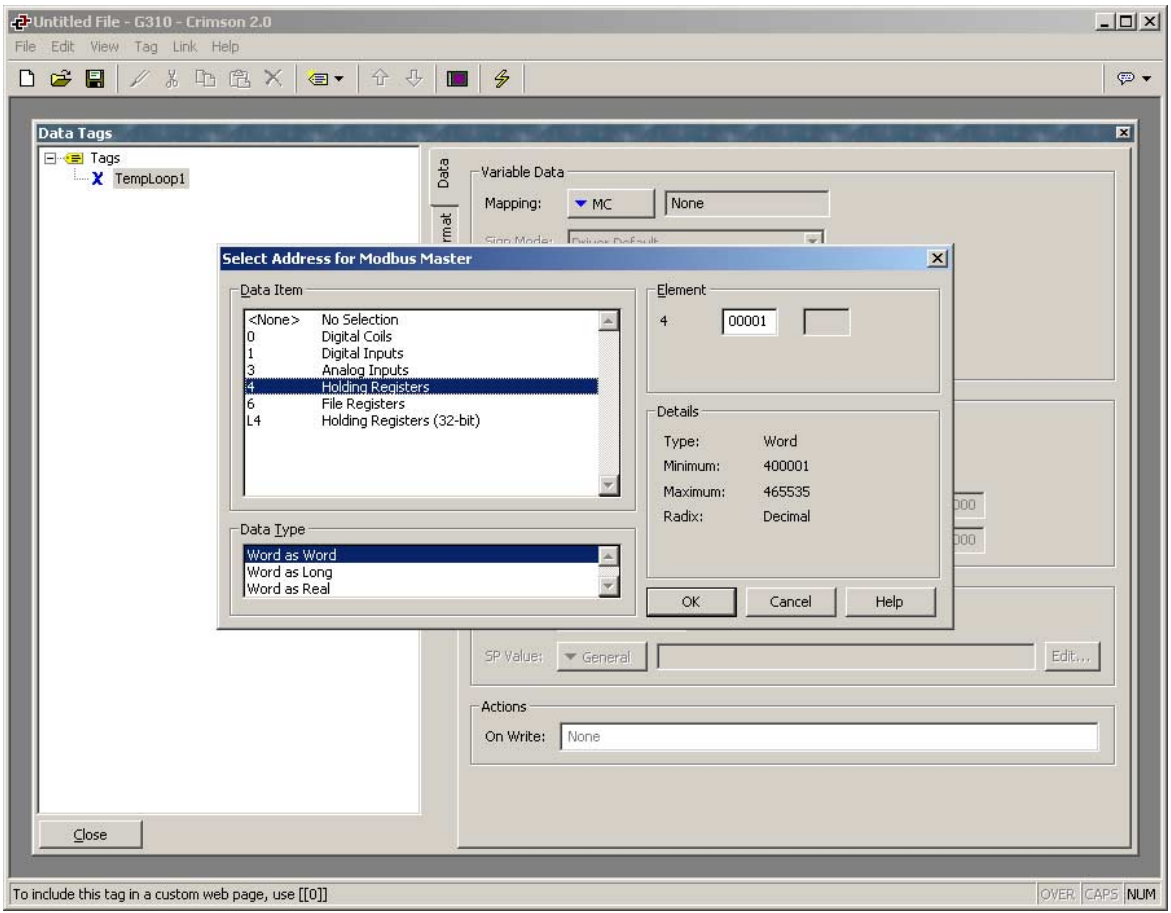Open the MC mapping dropdown button
The height and width of the screenshot is (913, 1171).
click(611, 204)
